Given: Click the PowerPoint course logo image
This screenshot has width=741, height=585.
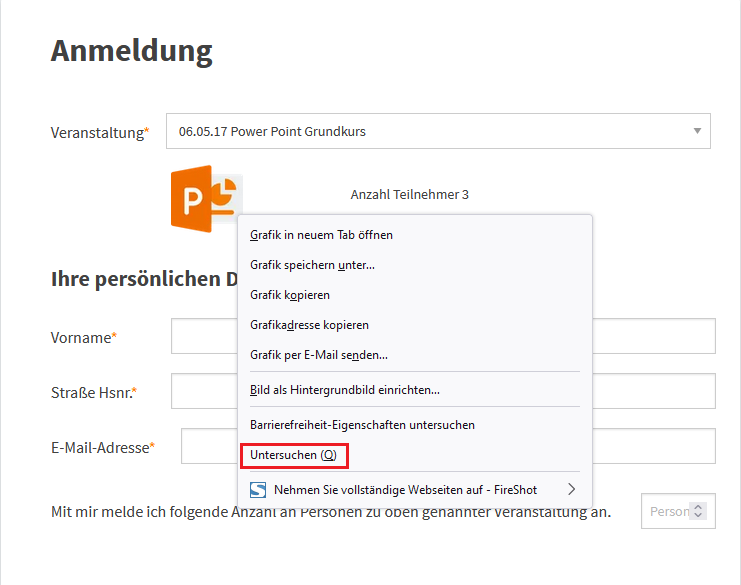Looking at the screenshot, I should 204,198.
